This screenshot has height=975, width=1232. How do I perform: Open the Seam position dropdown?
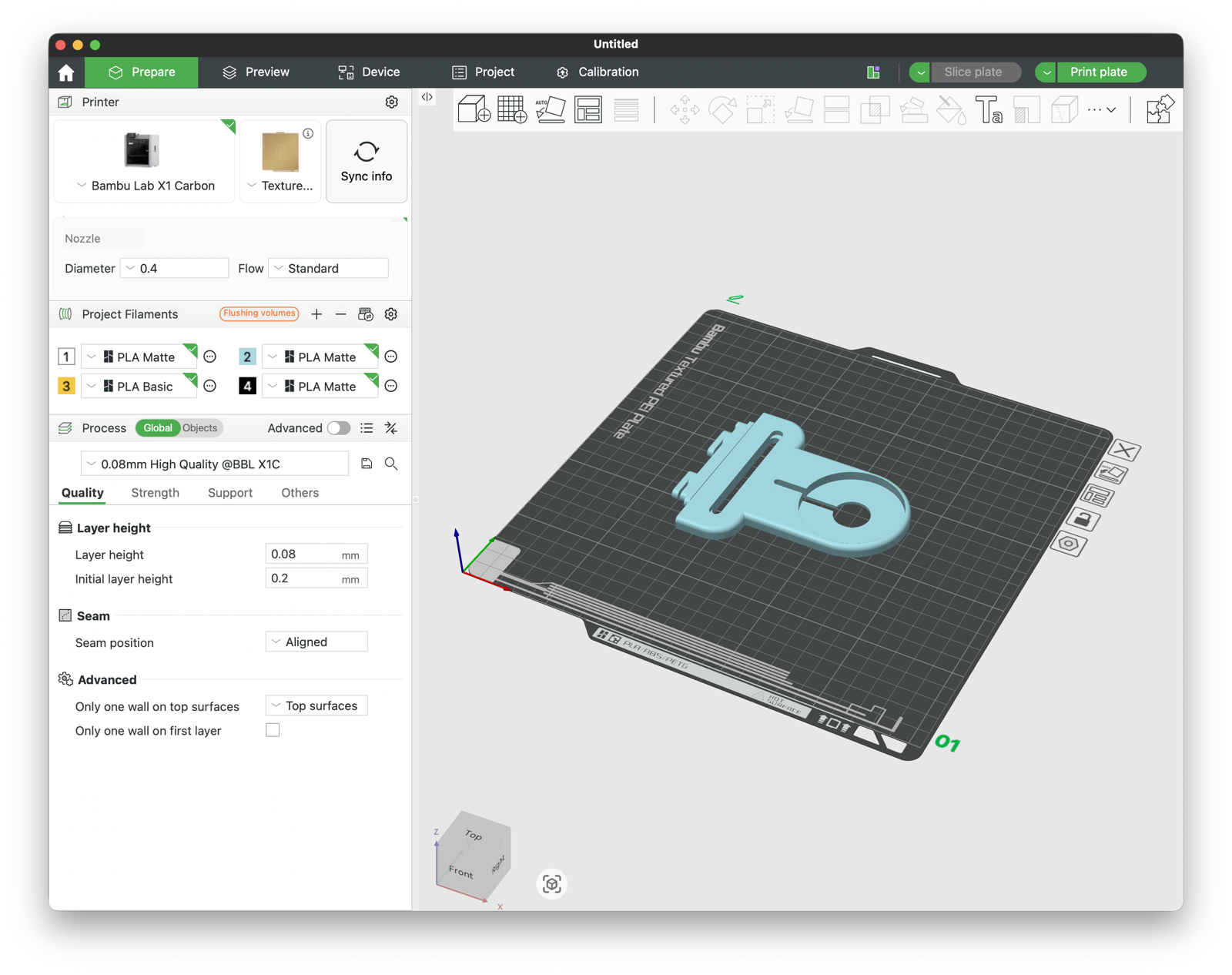[x=316, y=642]
